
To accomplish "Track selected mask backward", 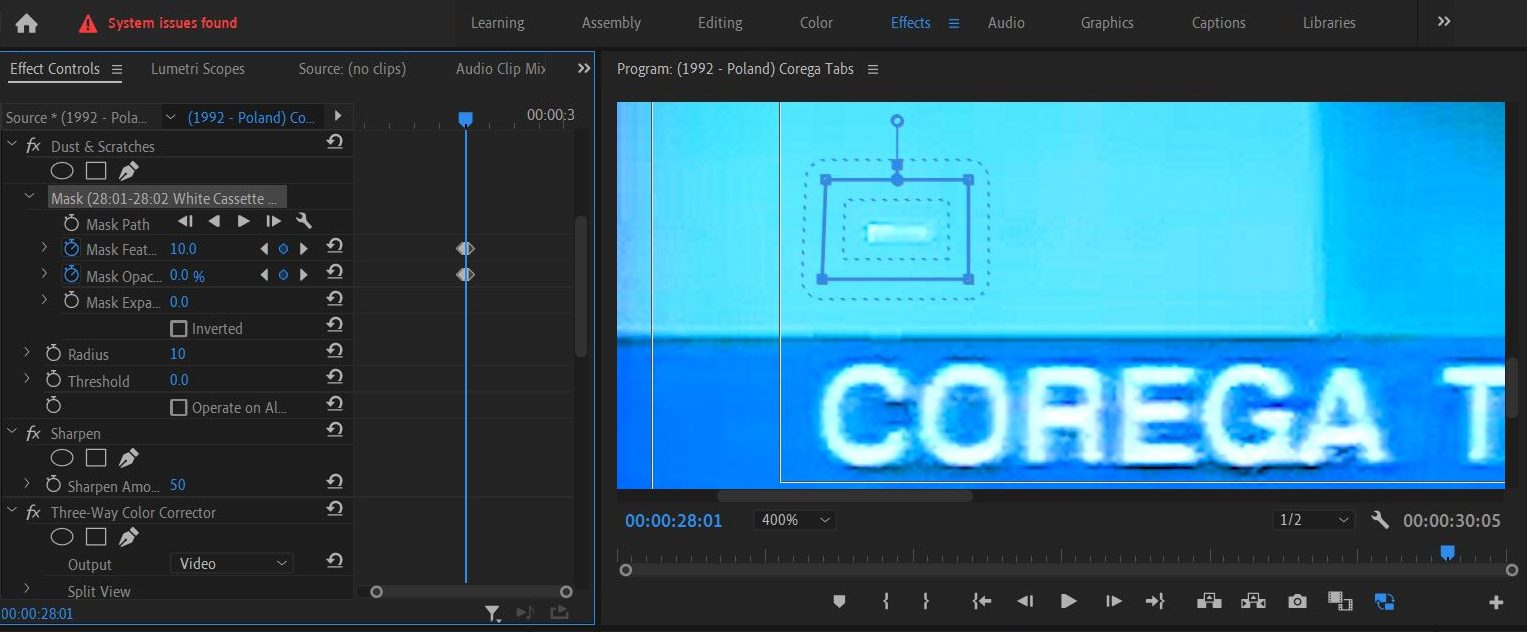I will click(x=214, y=222).
